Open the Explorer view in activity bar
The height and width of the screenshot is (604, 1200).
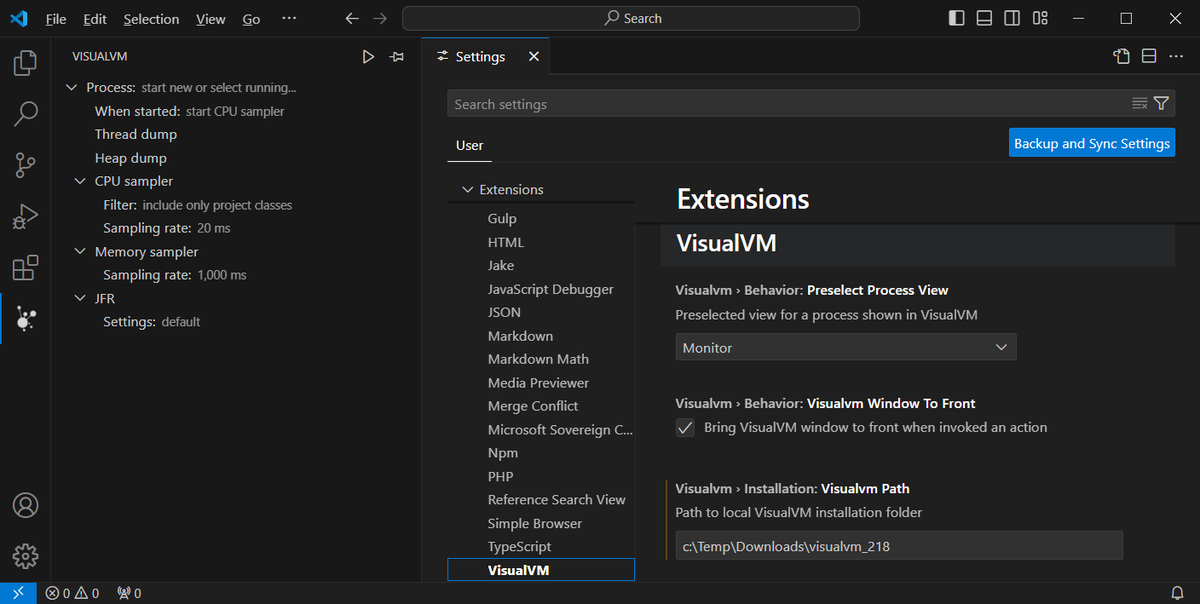click(25, 64)
